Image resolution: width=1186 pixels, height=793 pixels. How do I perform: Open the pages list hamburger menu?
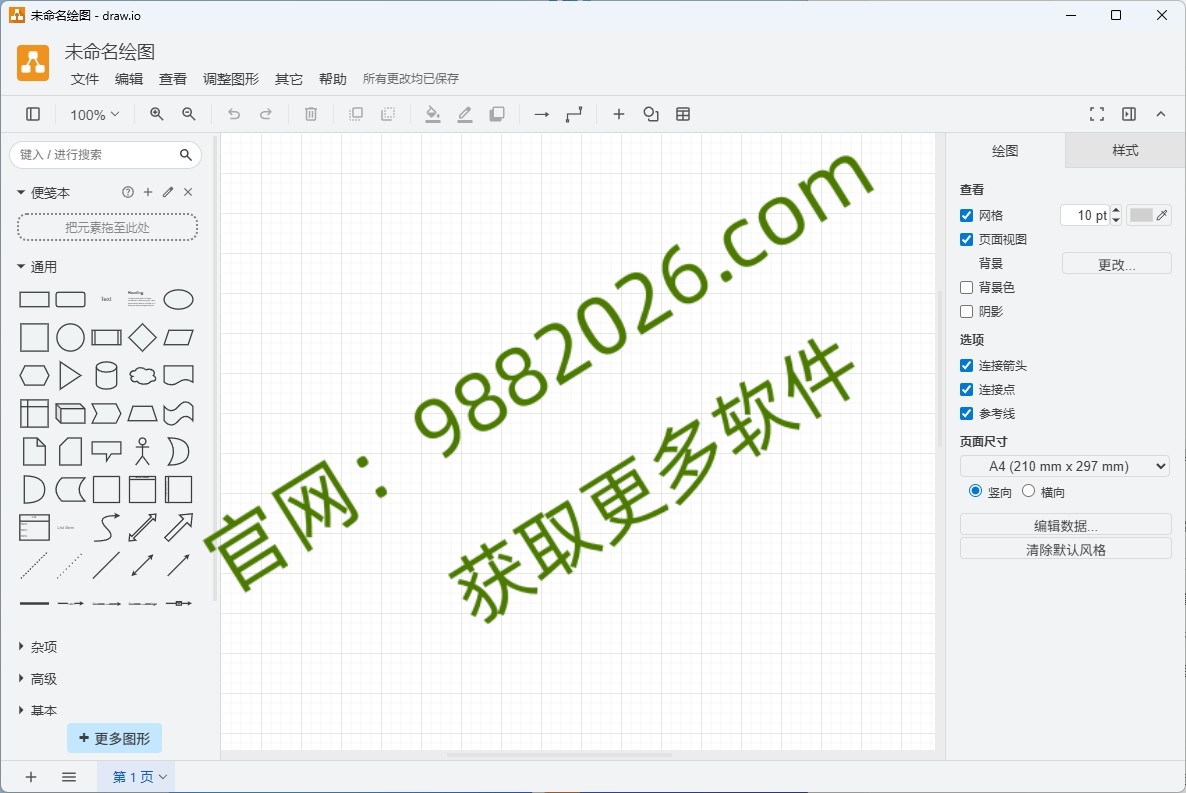pos(69,777)
